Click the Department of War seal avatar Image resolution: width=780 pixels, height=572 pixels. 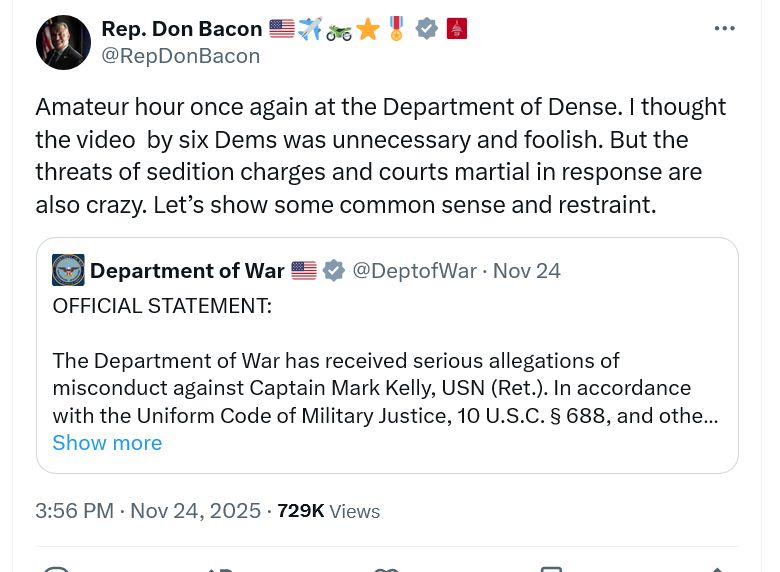68,270
